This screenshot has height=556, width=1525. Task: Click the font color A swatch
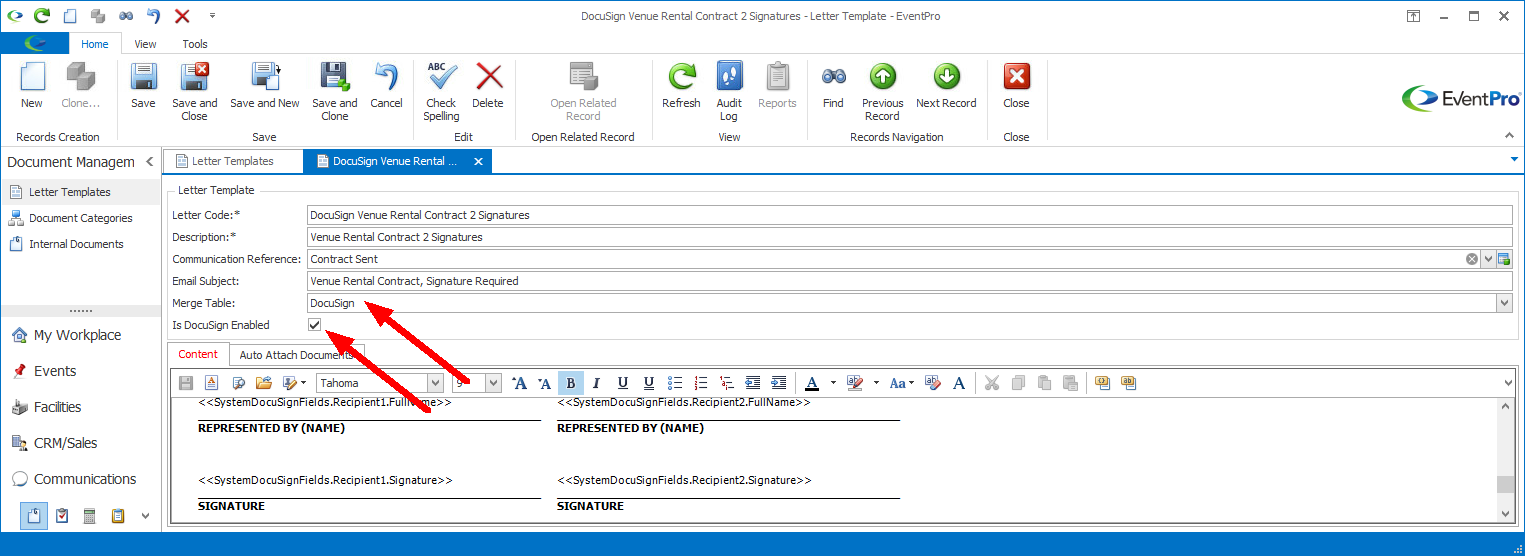(x=812, y=383)
